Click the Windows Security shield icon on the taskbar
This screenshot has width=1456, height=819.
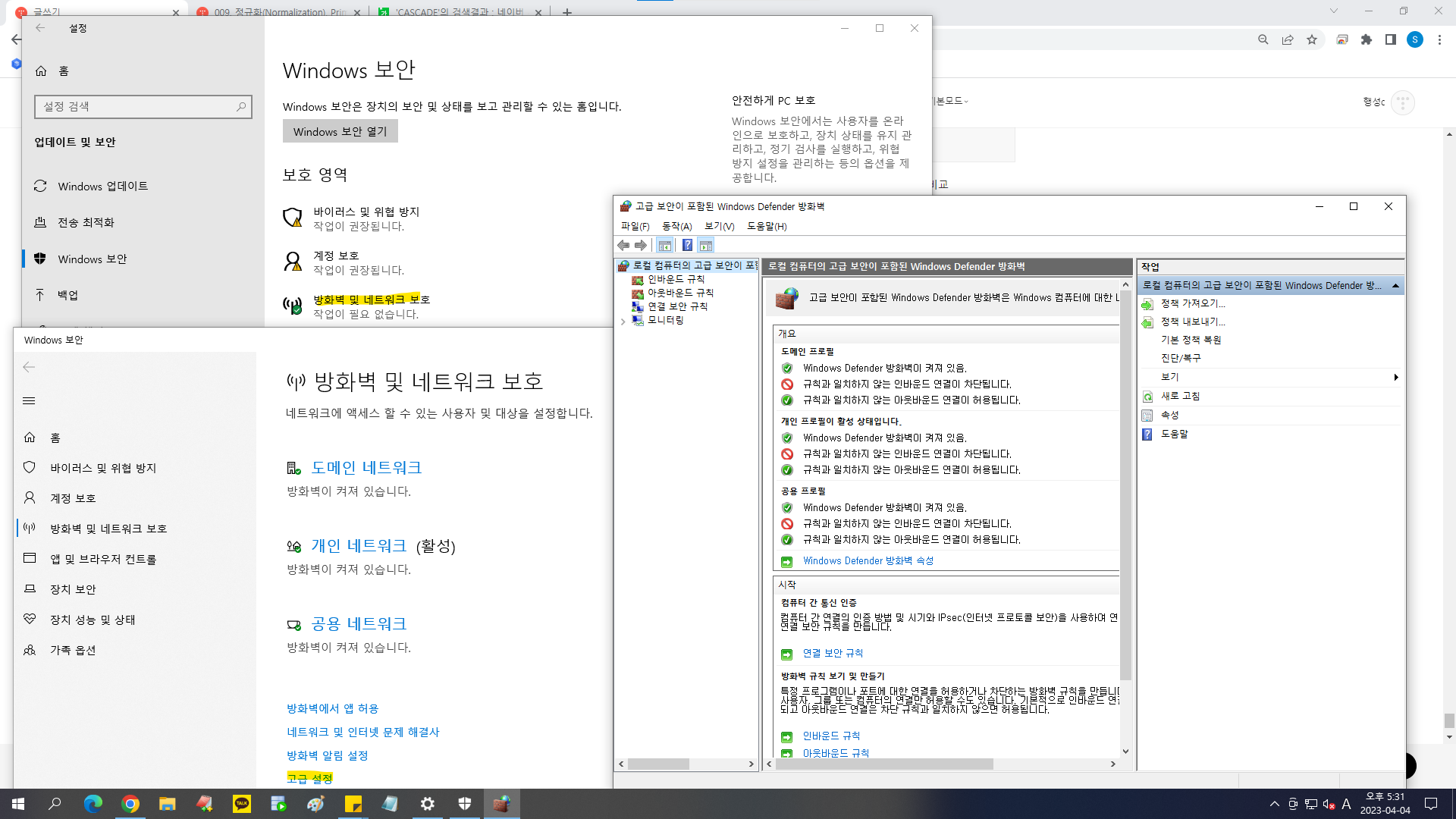[465, 804]
